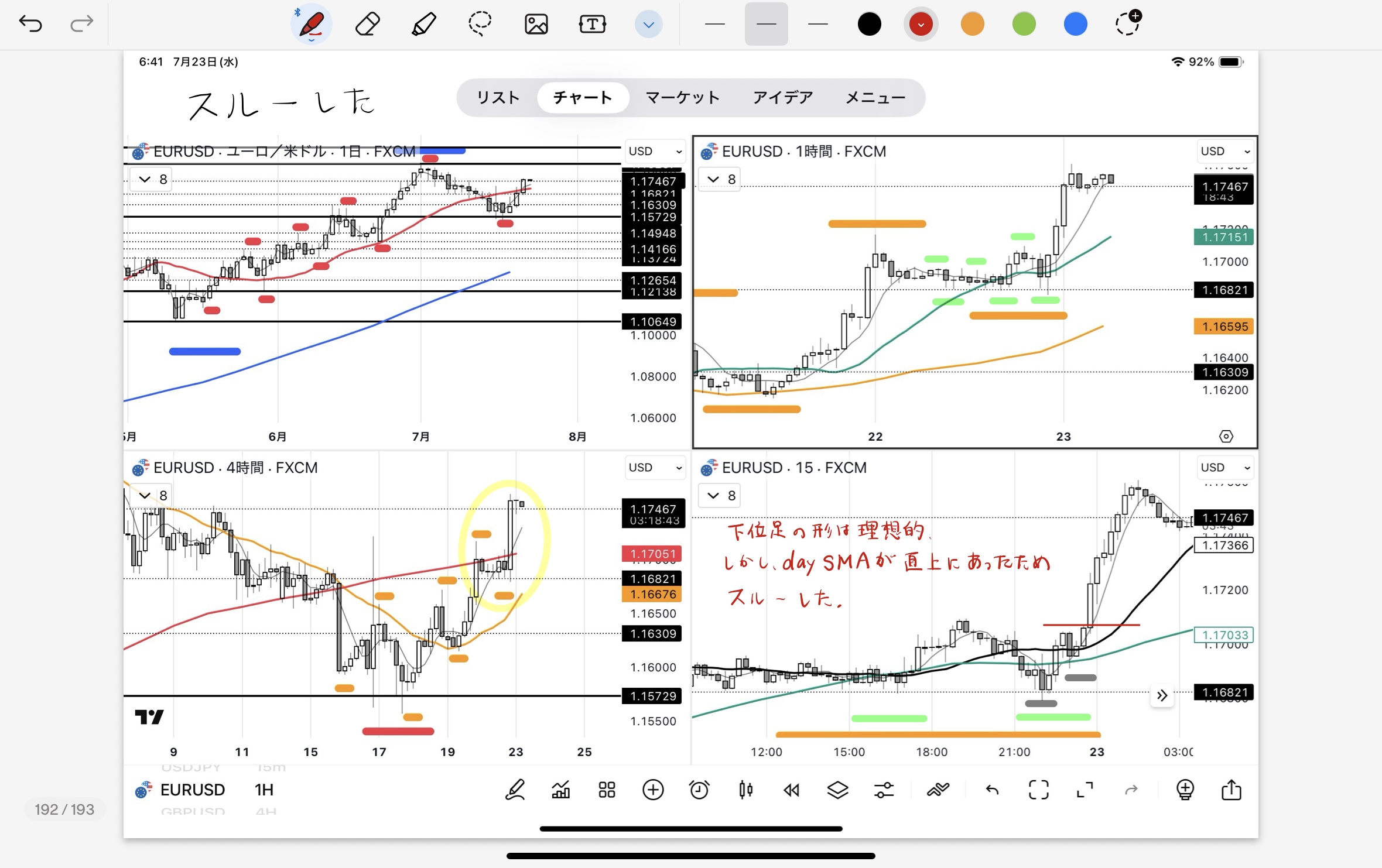The height and width of the screenshot is (868, 1382).
Task: Tap the 1.16595 orange price label
Action: 1224,327
